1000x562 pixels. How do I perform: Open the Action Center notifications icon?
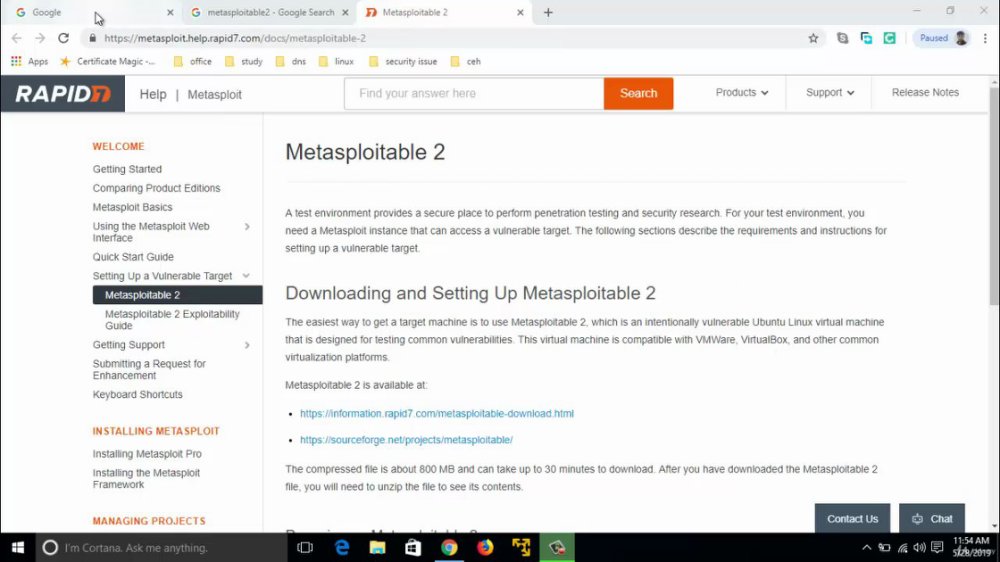[x=937, y=547]
